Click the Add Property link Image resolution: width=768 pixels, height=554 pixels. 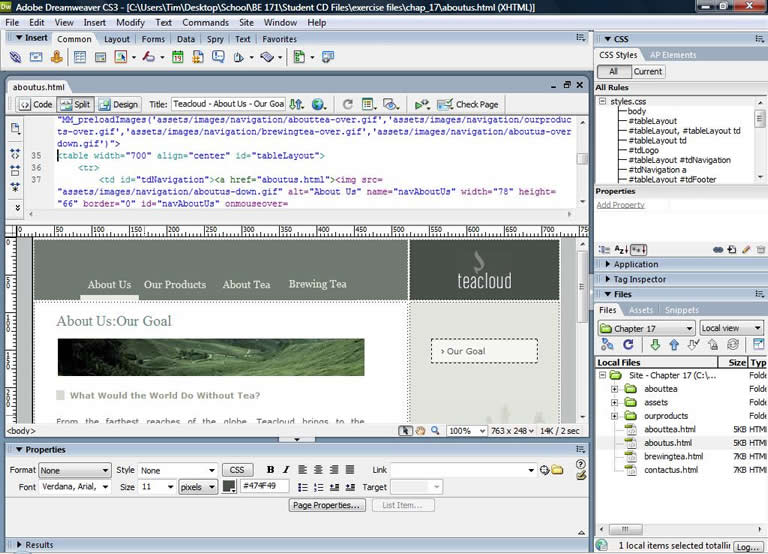(x=621, y=205)
